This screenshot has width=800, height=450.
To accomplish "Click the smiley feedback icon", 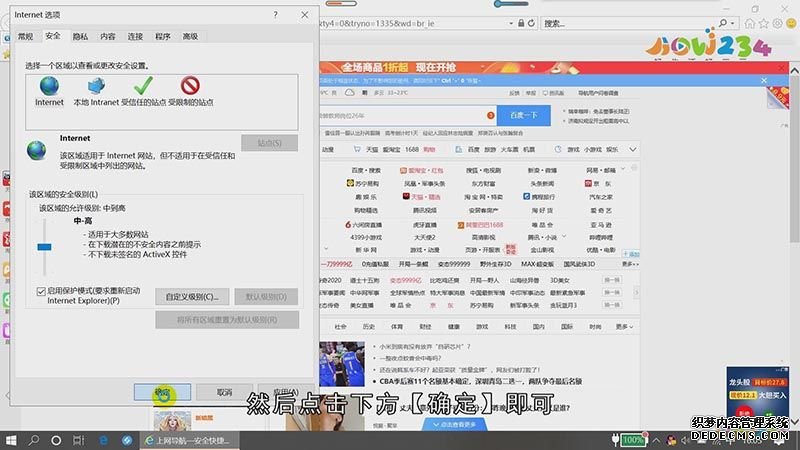I will (x=791, y=23).
